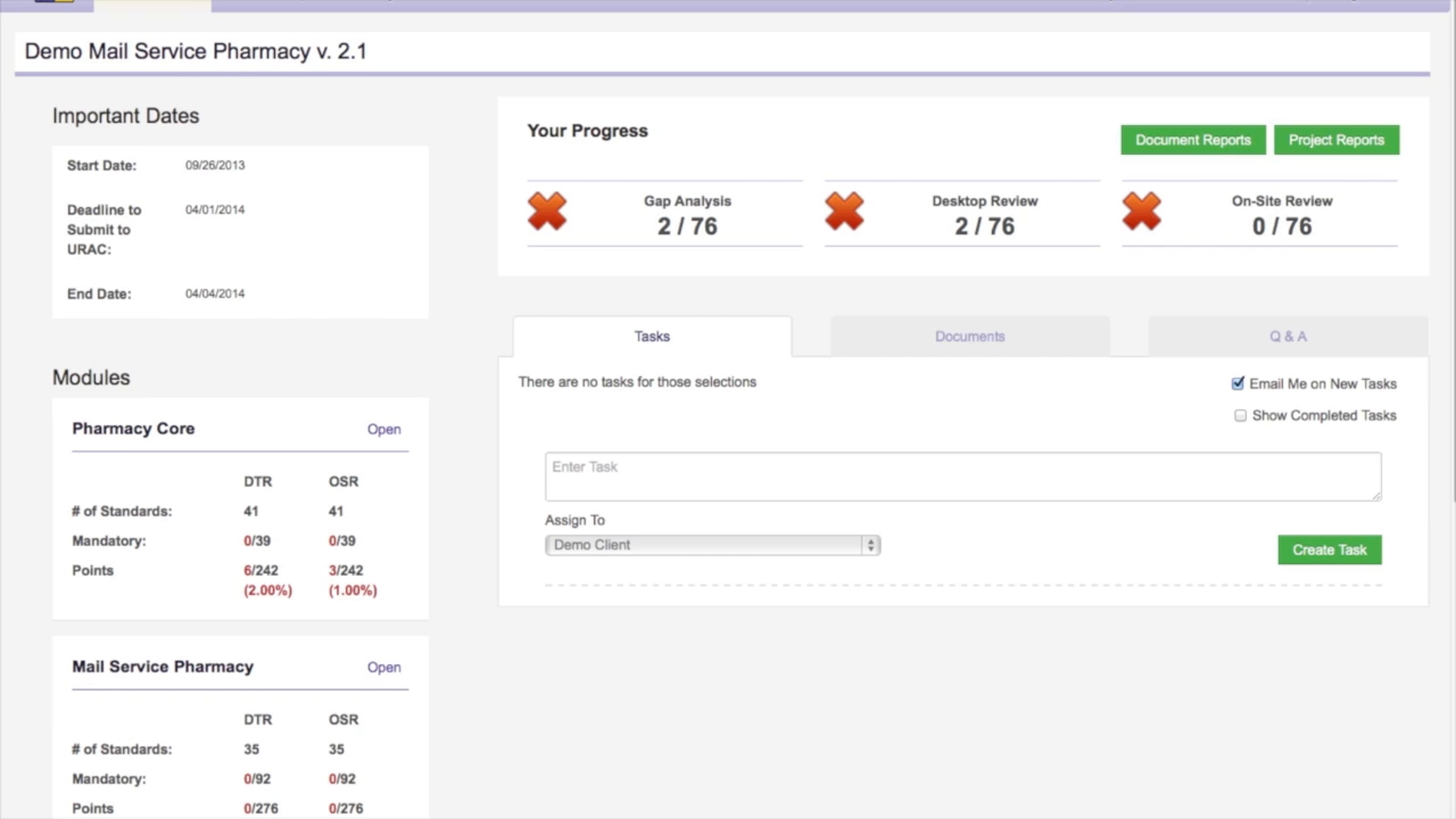Screen dimensions: 1456x819
Task: Click the On-Site Review 0 / 76 progress count
Action: point(1282,226)
